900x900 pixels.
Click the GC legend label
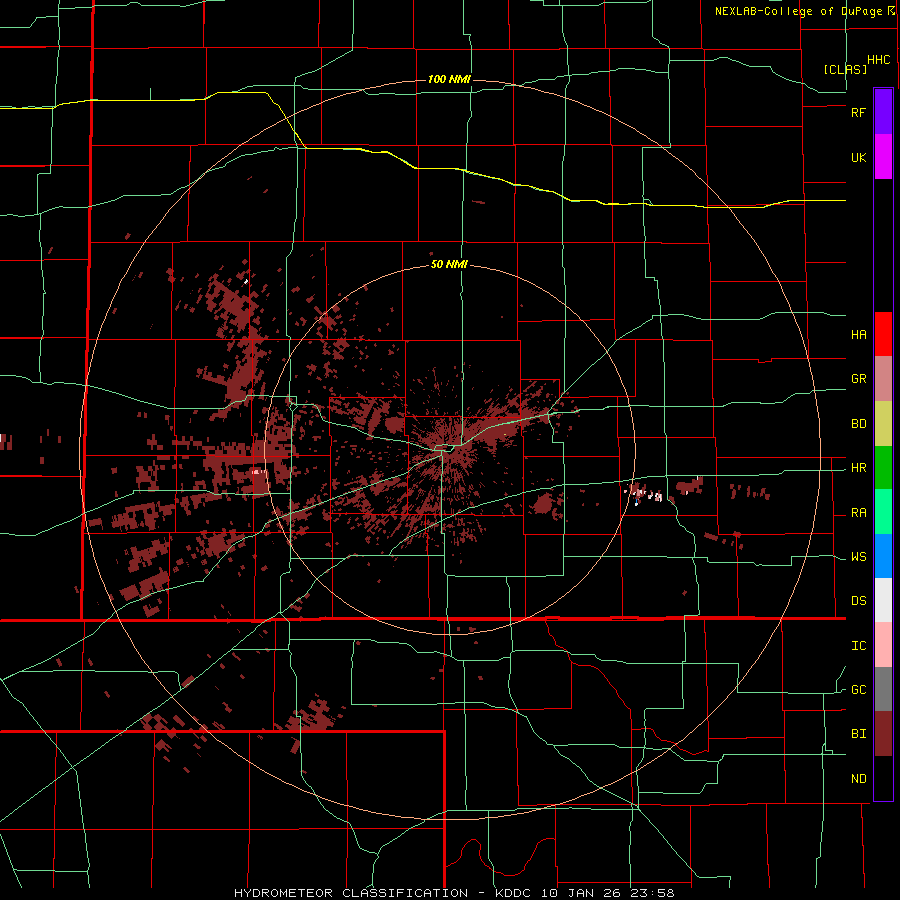pos(858,690)
